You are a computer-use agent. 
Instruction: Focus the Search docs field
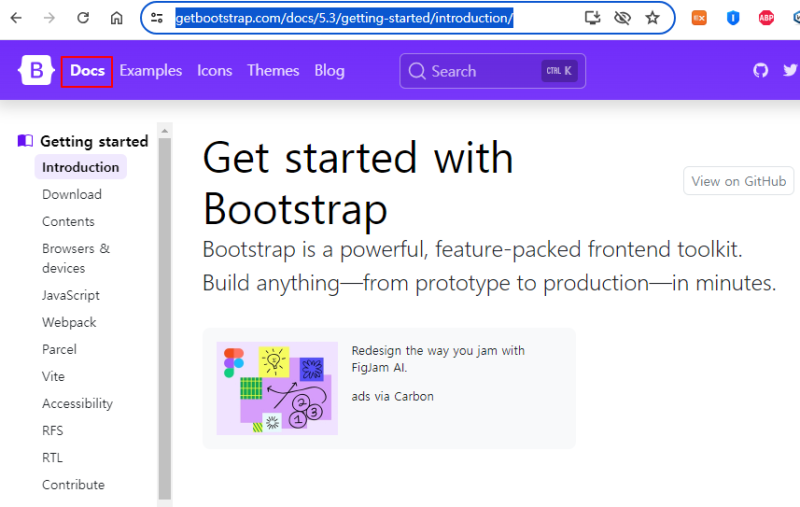pos(492,71)
